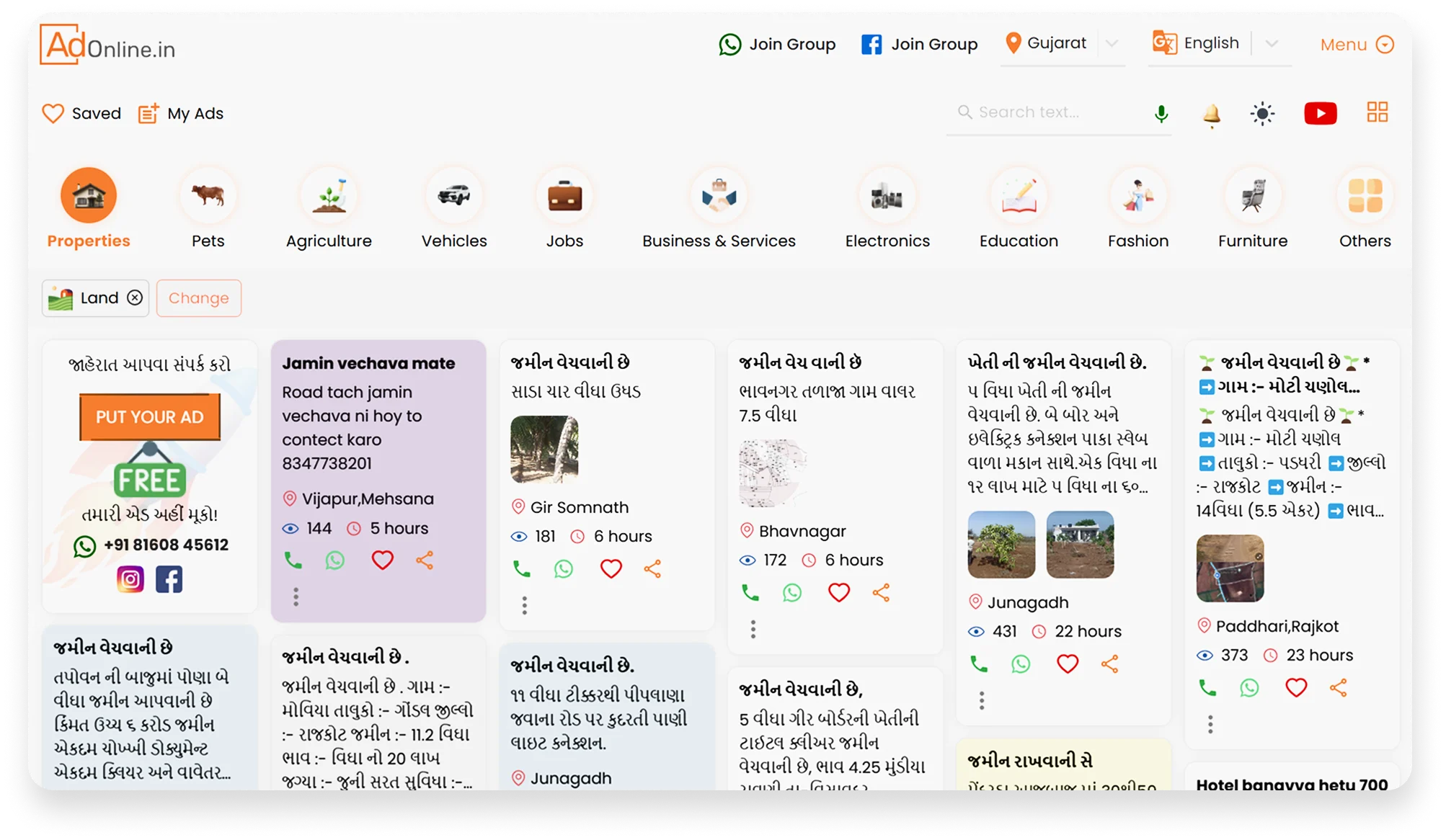1446x840 pixels.
Task: Select the Properties category
Action: [x=89, y=208]
